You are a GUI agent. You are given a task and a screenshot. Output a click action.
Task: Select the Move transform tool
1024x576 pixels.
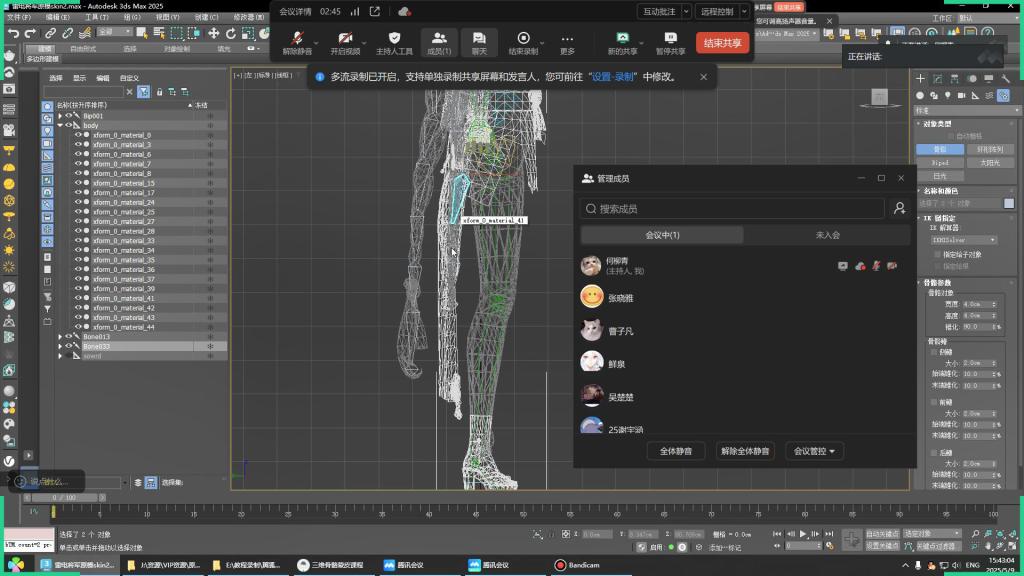(214, 33)
